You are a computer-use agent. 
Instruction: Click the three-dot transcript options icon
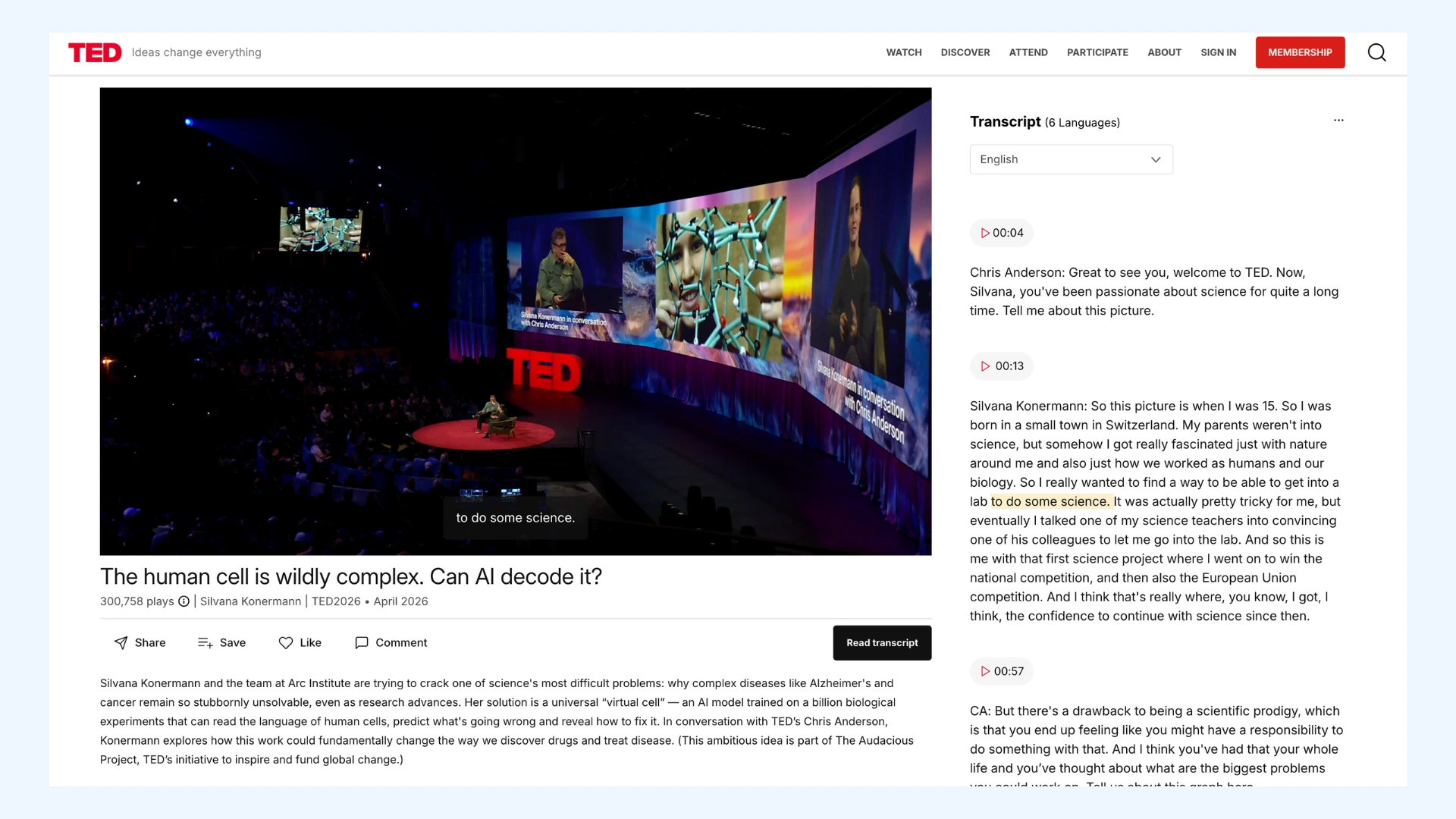[x=1338, y=120]
